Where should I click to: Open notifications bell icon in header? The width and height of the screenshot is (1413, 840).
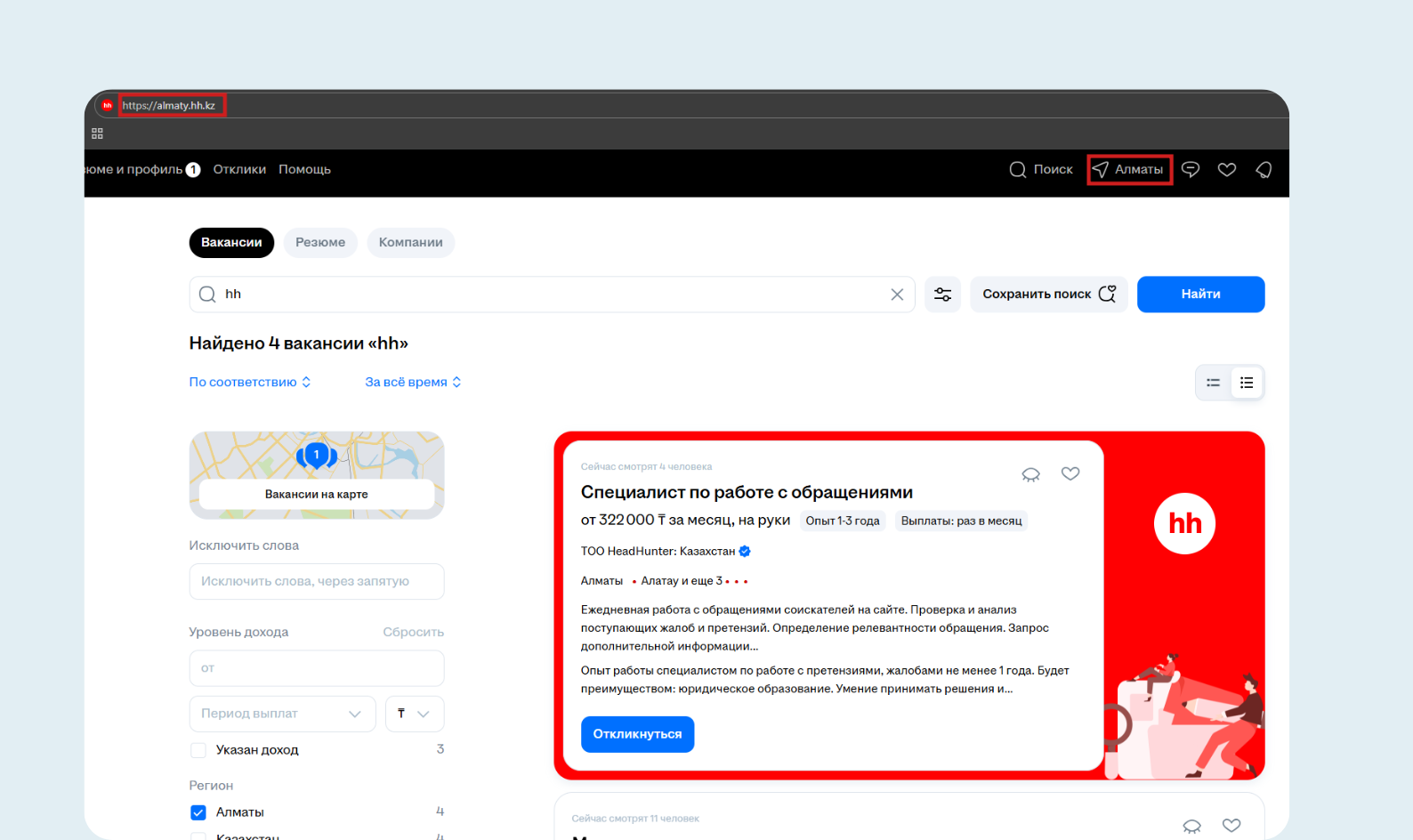coord(1264,169)
